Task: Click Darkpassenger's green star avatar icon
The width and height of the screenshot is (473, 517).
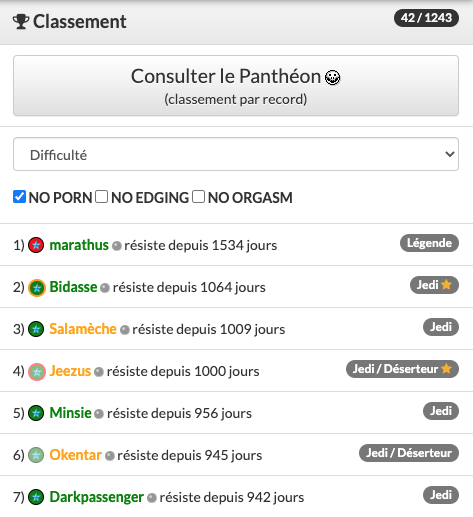Action: 36,497
